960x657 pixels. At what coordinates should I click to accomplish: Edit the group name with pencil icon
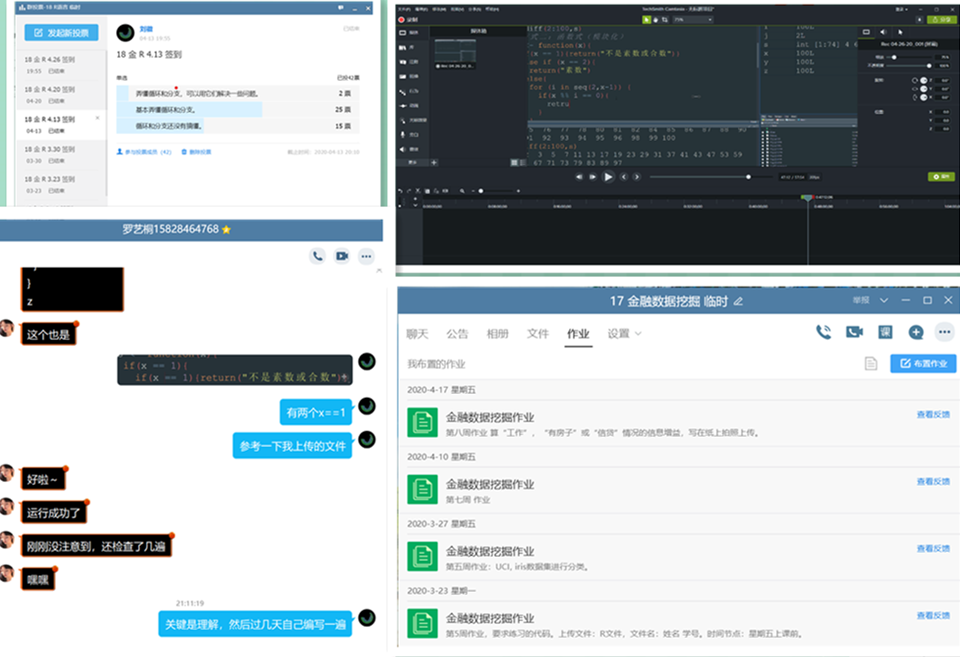[738, 301]
